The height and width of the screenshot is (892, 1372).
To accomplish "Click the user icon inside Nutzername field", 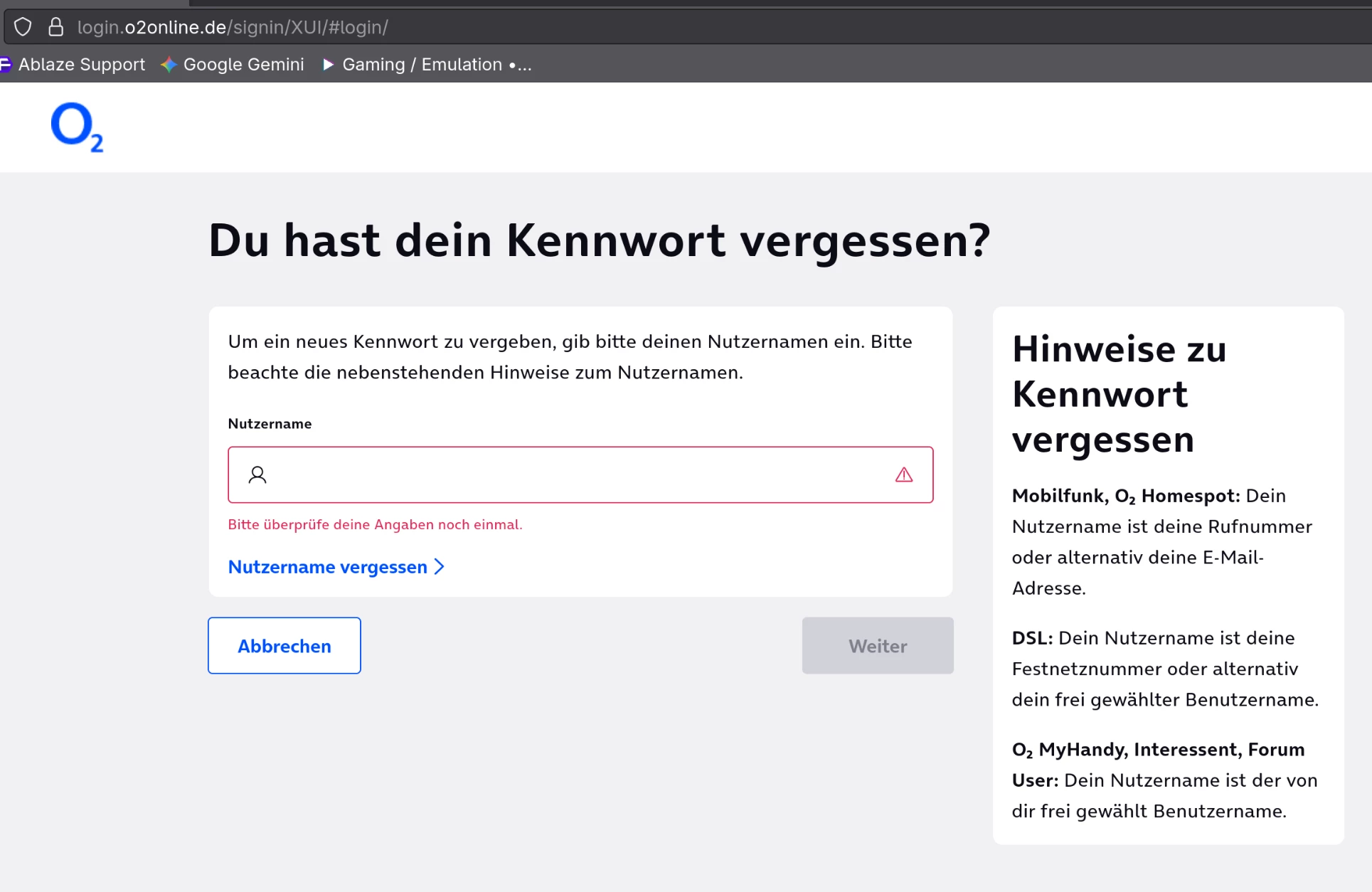I will coord(257,474).
